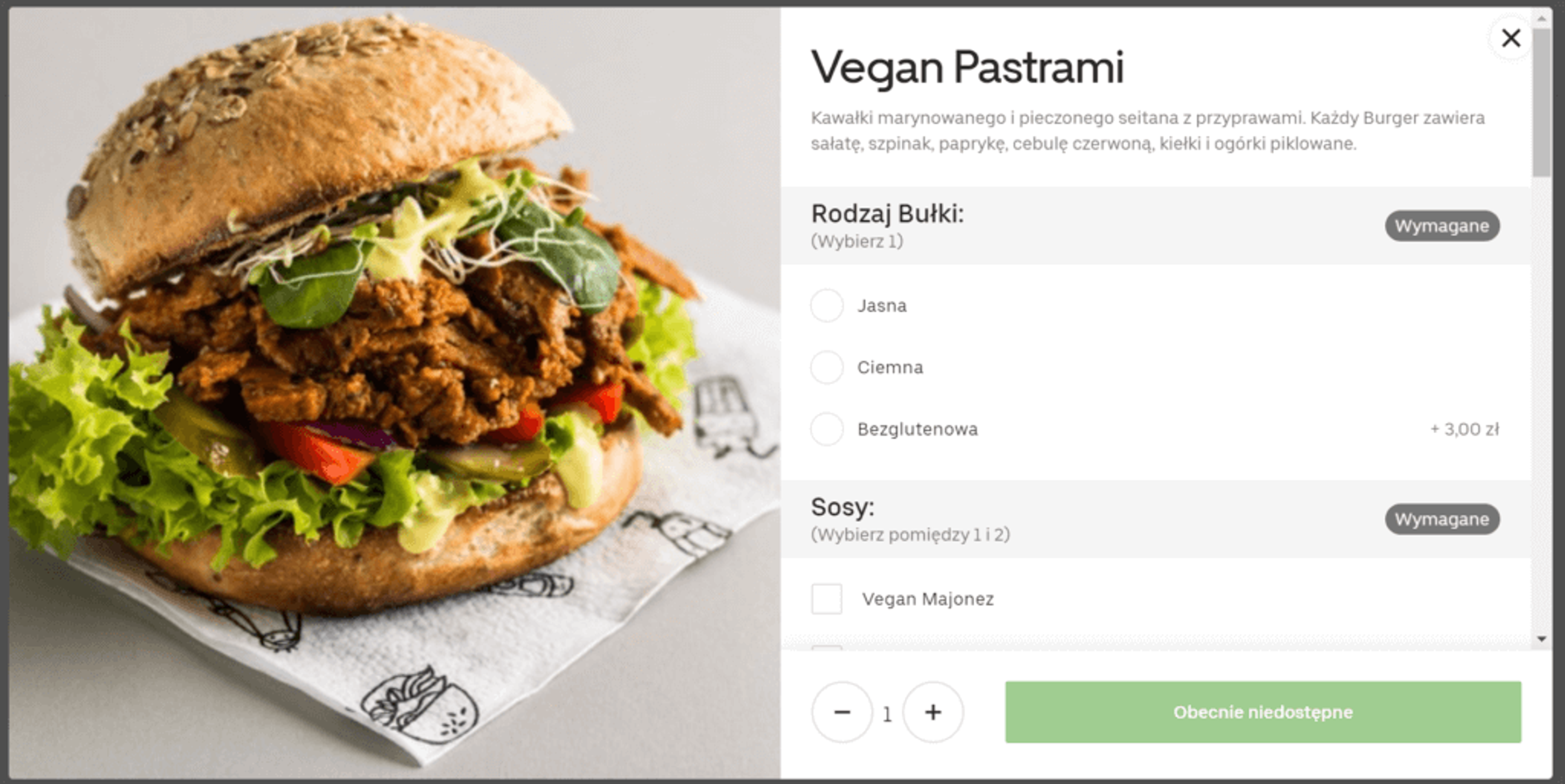Screen dimensions: 1565x784
Task: Close the Vegan Pastrami dialog
Action: tap(1510, 38)
